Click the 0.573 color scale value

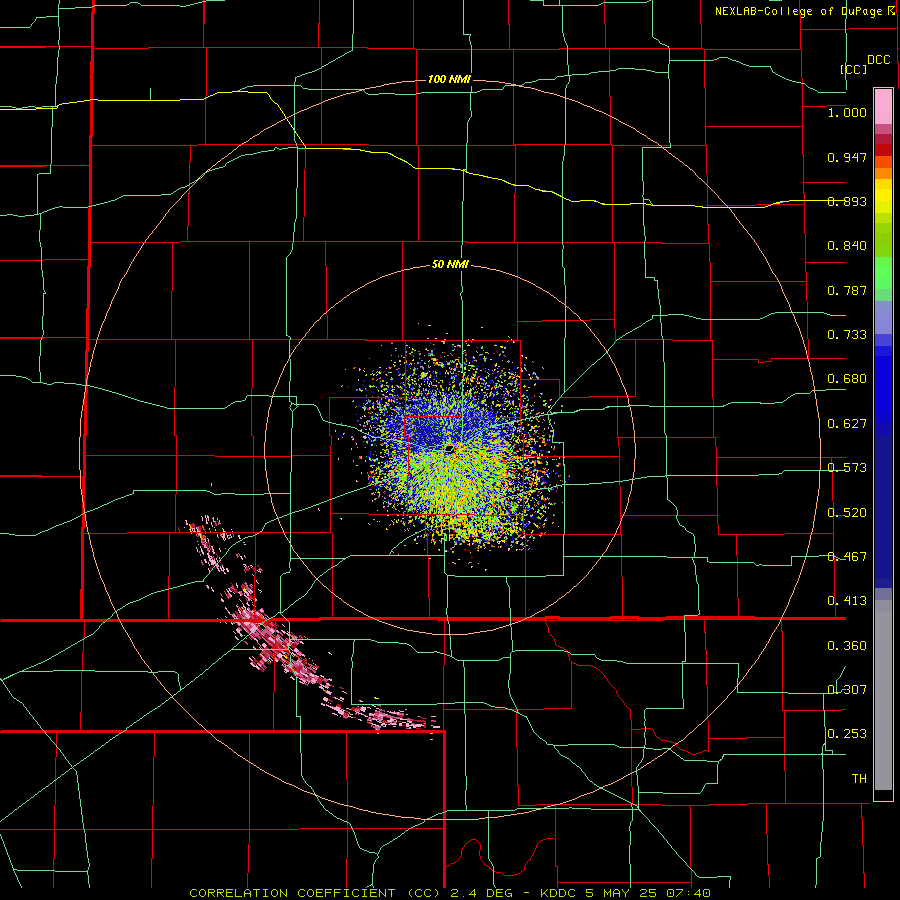pyautogui.click(x=847, y=468)
